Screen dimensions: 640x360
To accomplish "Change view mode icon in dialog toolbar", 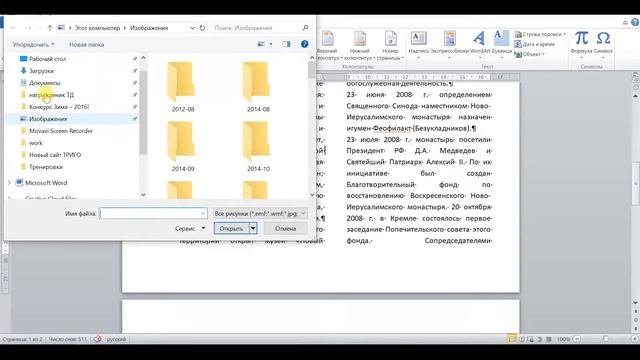I will pyautogui.click(x=261, y=44).
